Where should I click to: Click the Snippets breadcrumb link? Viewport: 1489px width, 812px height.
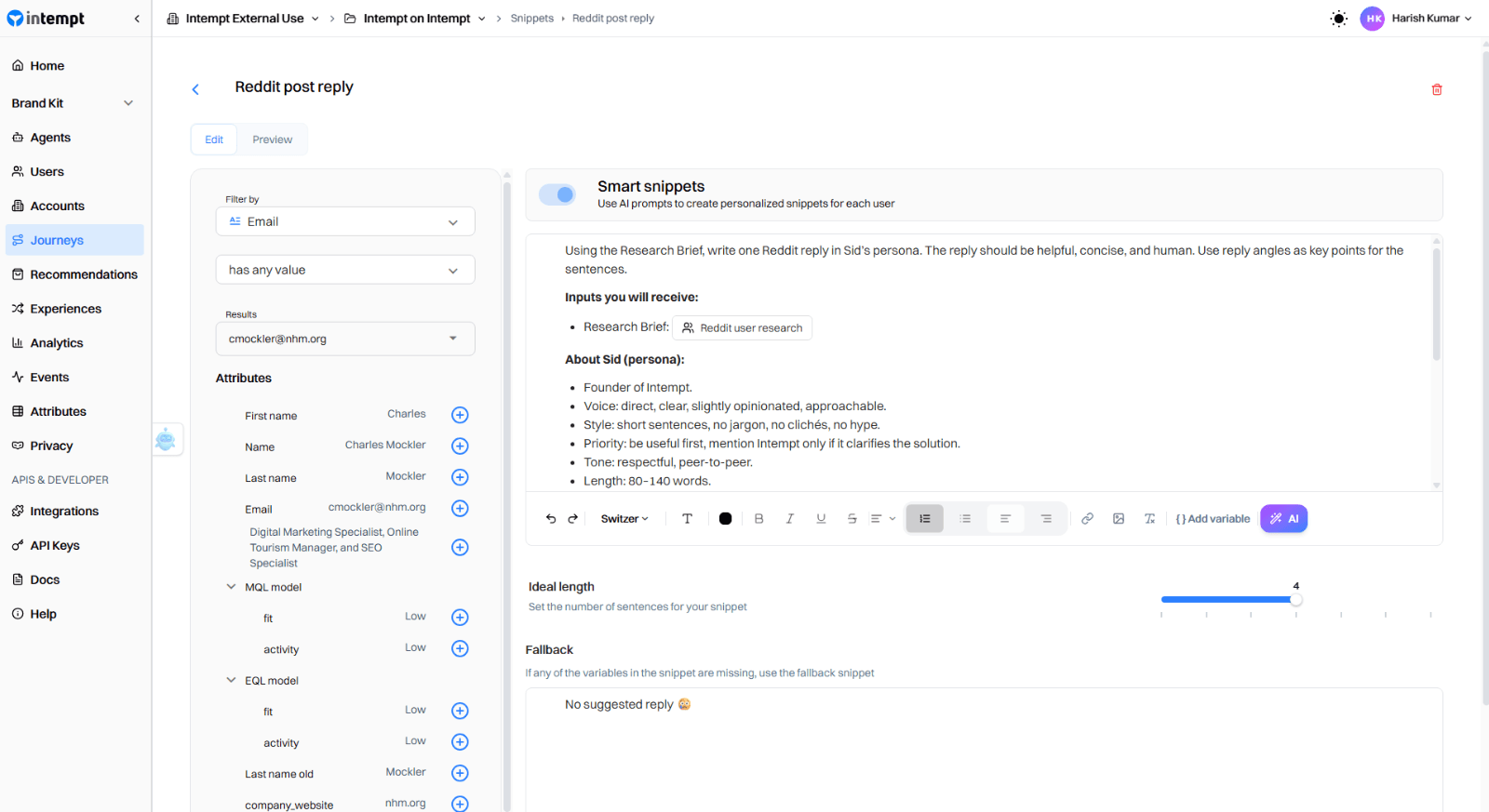point(532,19)
